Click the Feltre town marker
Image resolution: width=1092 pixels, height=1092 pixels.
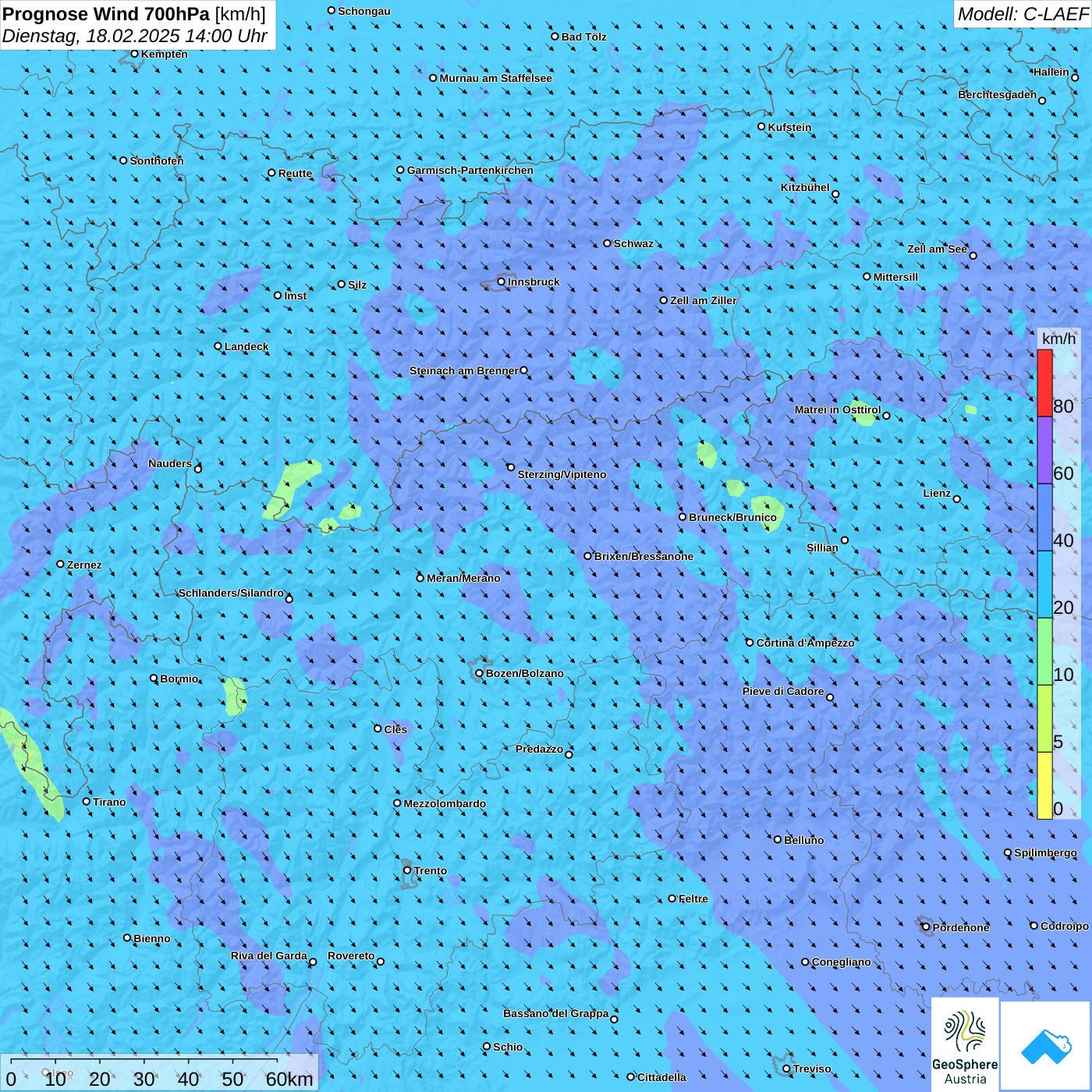pos(672,899)
